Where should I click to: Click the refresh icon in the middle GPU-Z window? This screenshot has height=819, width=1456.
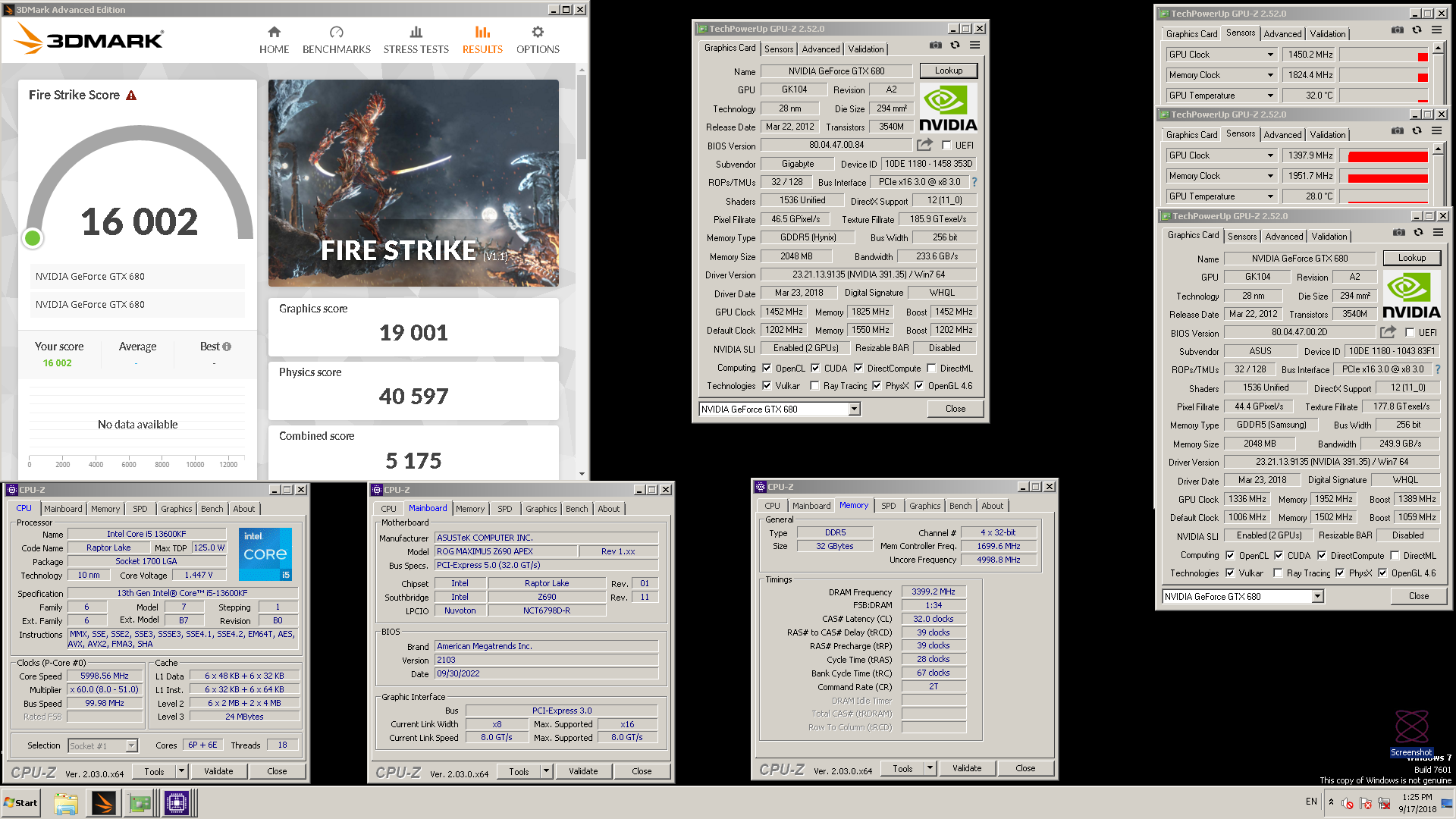pos(955,45)
